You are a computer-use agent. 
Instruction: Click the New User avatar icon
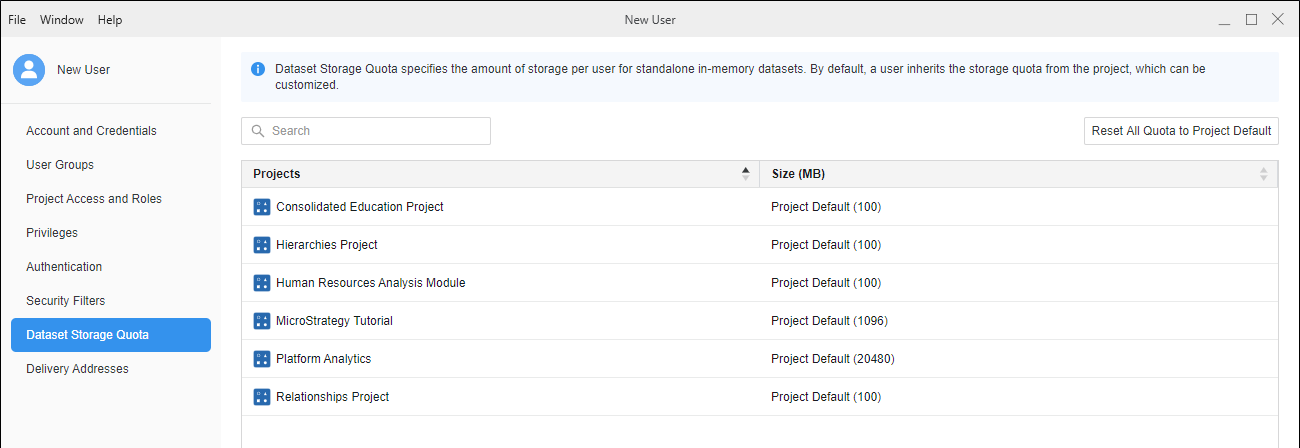click(x=29, y=70)
